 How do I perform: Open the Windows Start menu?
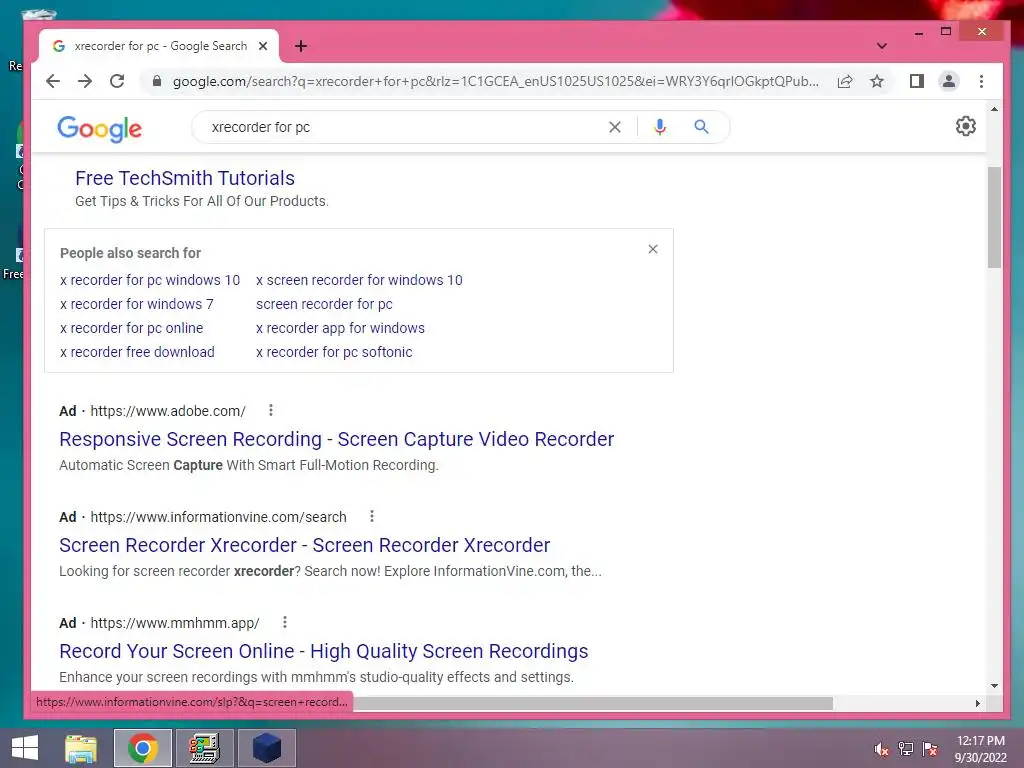pyautogui.click(x=25, y=748)
